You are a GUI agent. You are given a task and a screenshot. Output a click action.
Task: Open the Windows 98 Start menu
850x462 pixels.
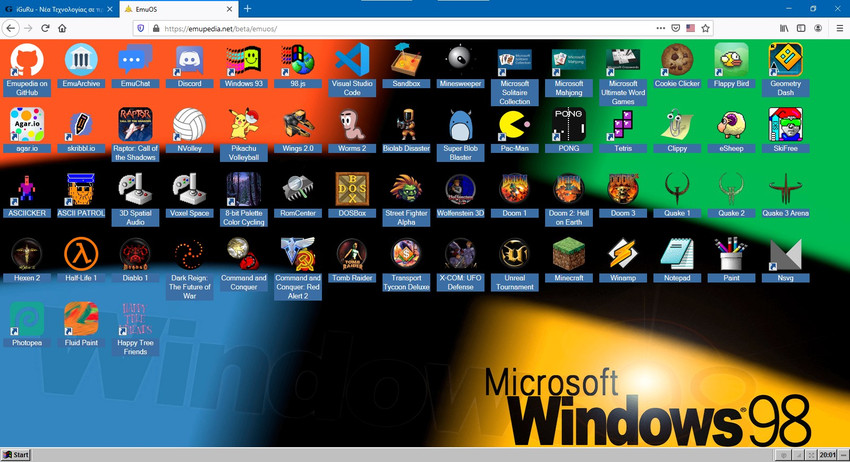[16, 454]
